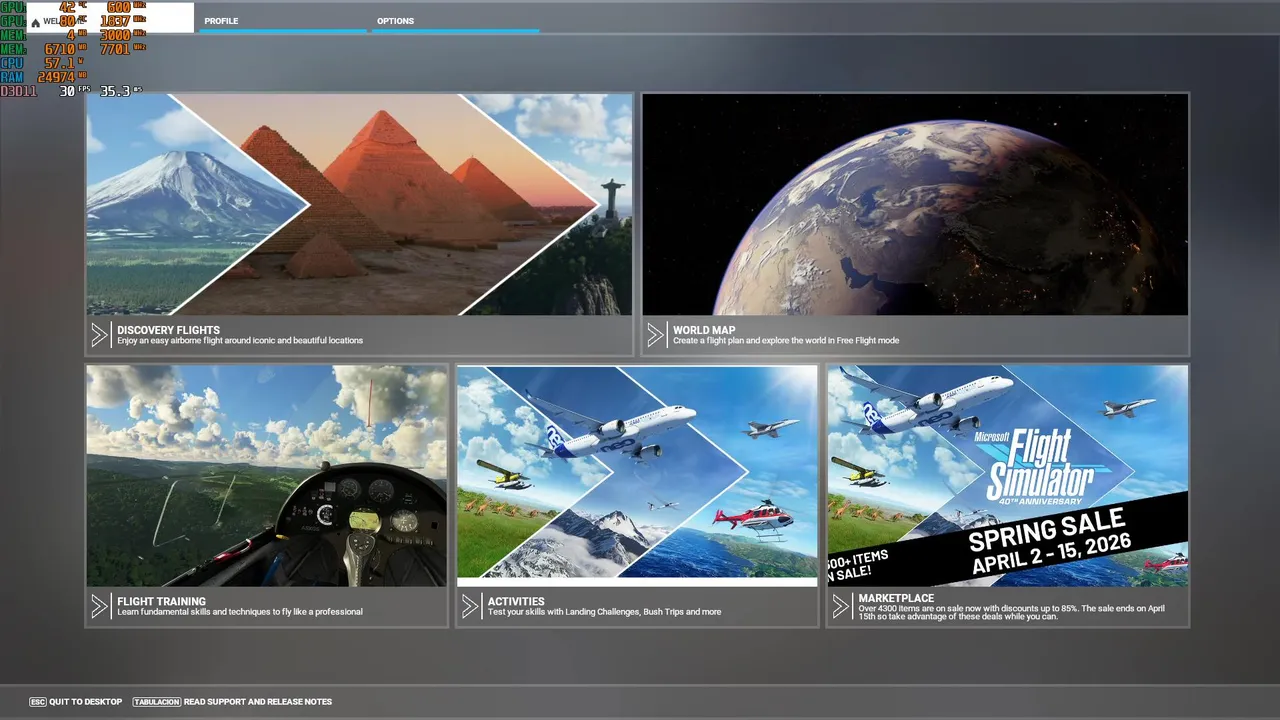Click 'Learn fundamental skills and techniques' text

pos(240,612)
